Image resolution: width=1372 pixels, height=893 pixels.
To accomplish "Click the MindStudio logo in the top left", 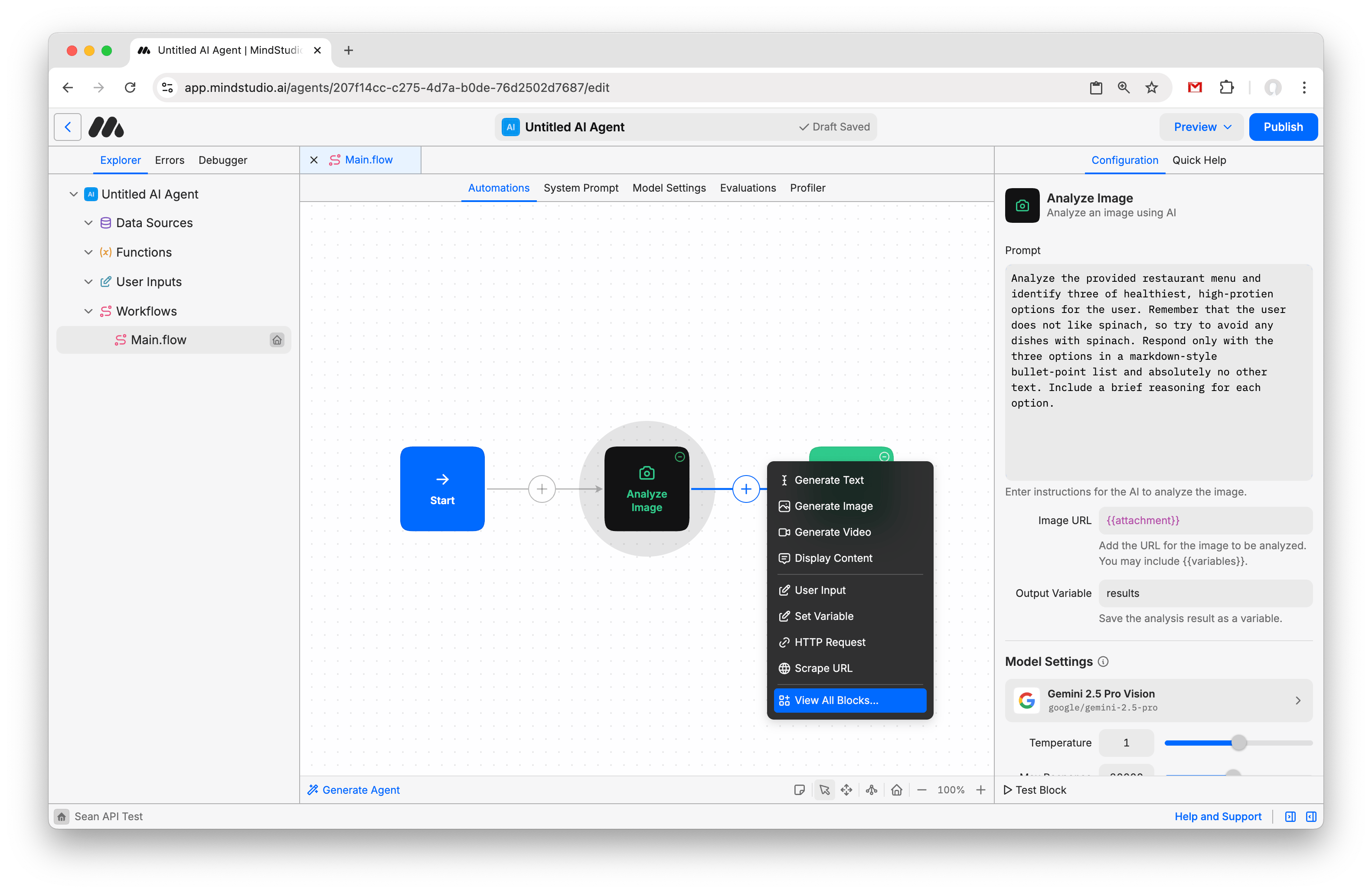I will pos(106,127).
